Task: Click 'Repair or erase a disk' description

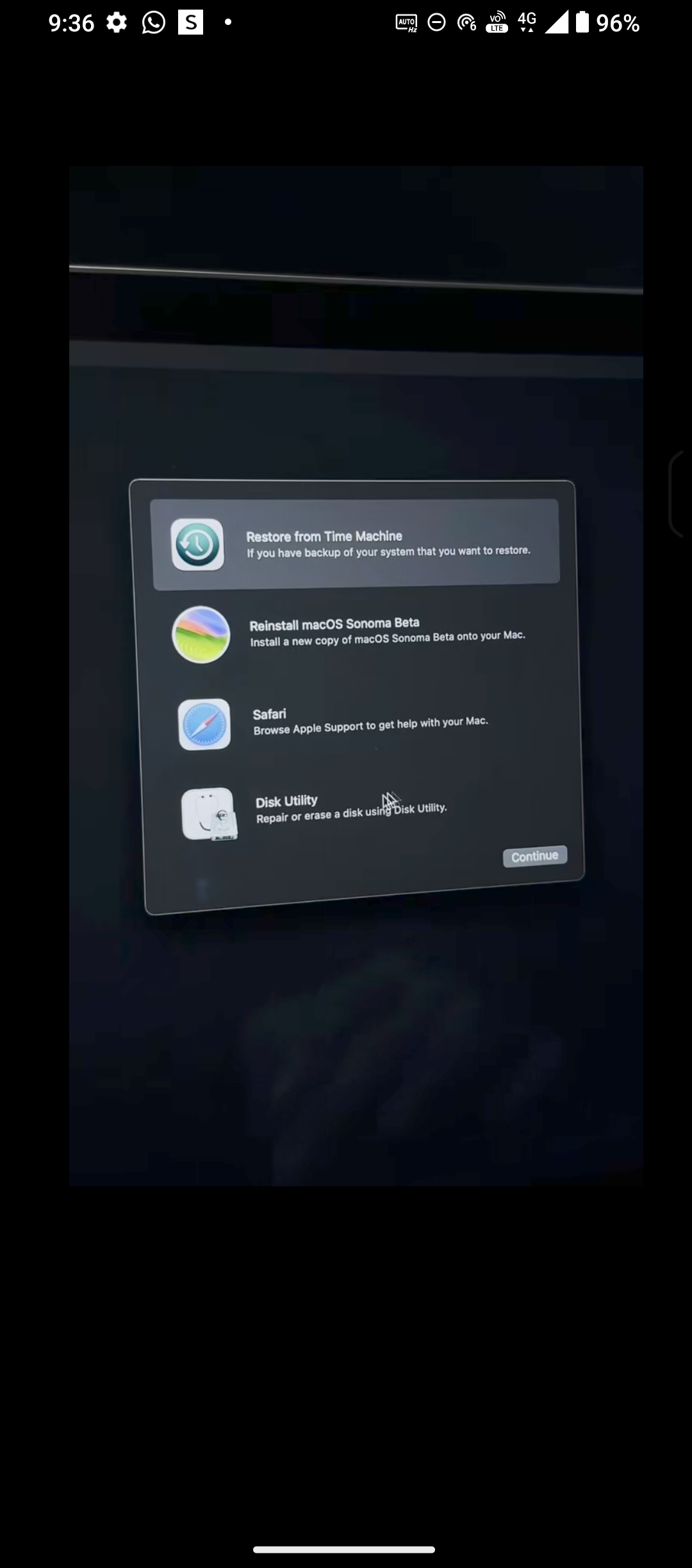Action: pos(351,813)
